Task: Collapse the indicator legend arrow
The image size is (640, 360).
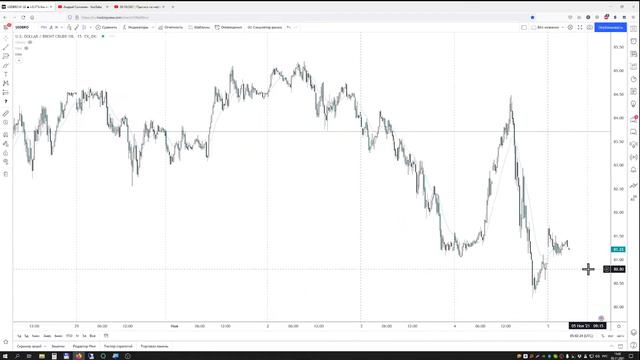Action: (x=19, y=60)
